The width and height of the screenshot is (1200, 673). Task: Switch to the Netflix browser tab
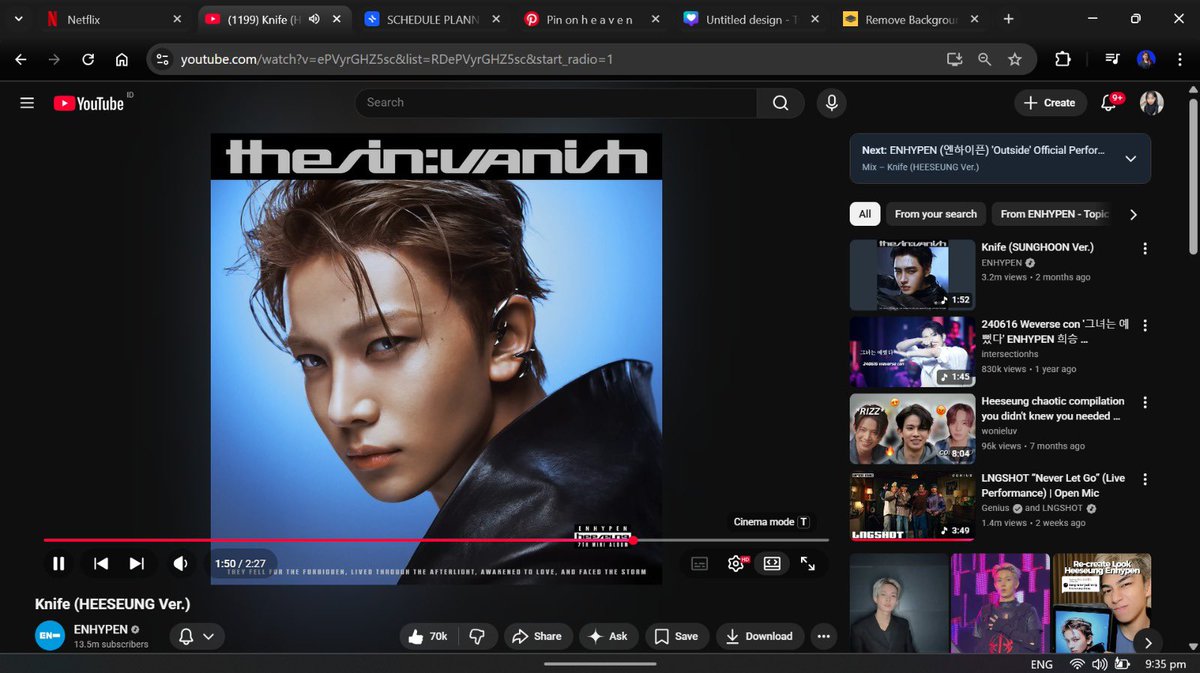tap(113, 20)
